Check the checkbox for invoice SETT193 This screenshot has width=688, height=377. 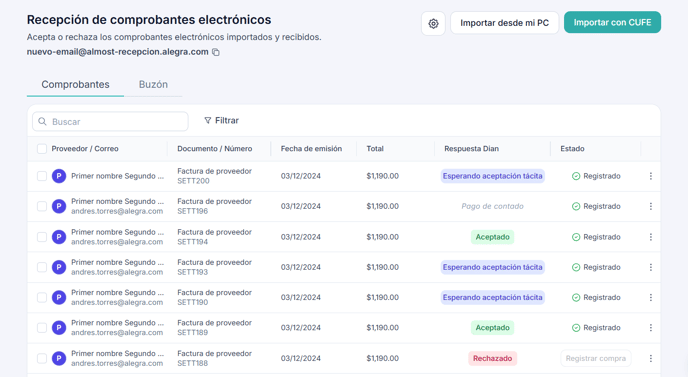click(42, 267)
